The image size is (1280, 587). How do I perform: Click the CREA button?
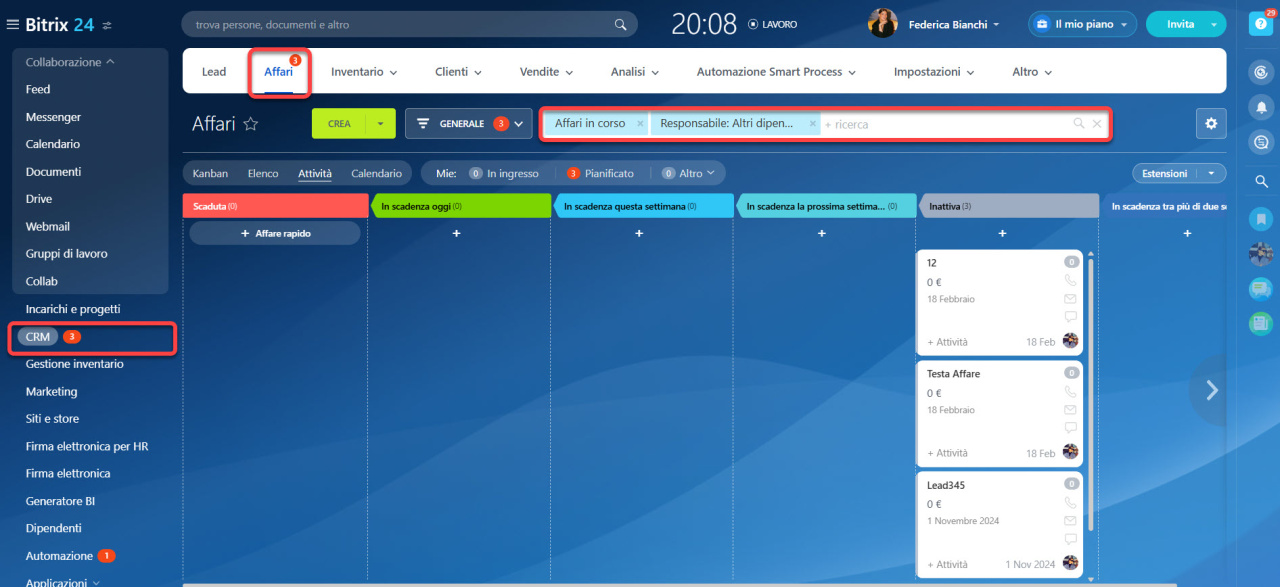(x=339, y=124)
